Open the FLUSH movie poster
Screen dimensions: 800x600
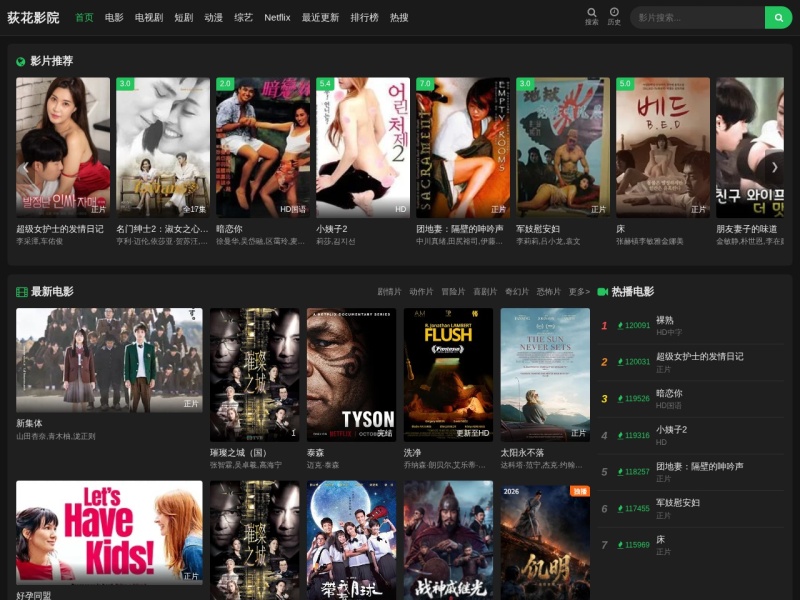[x=448, y=374]
